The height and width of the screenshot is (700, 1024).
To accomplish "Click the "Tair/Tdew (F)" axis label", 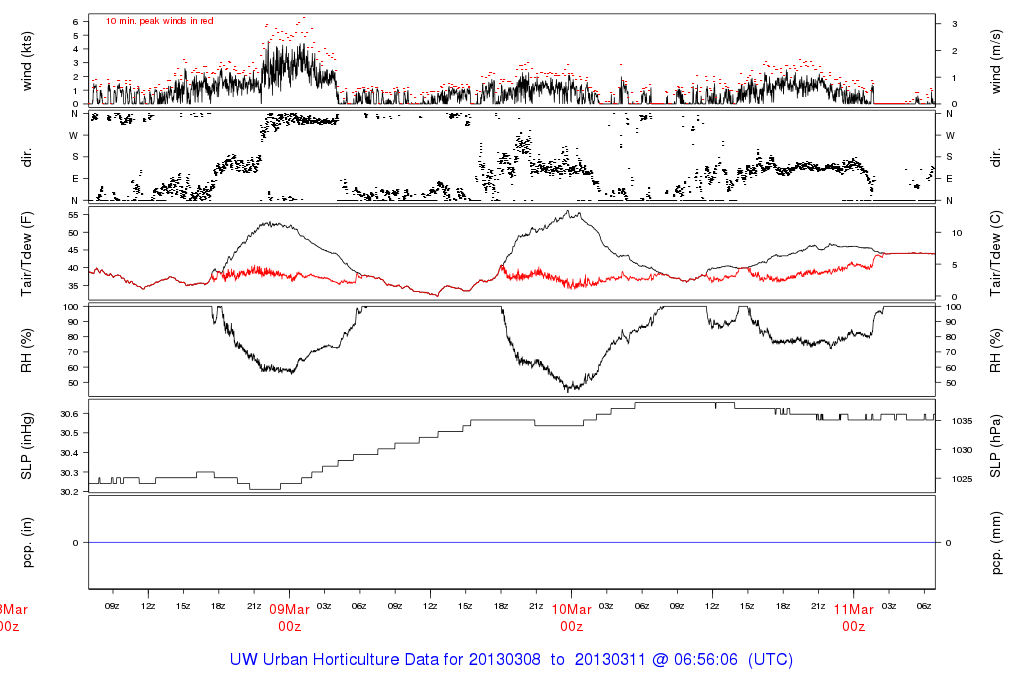I will tap(27, 254).
